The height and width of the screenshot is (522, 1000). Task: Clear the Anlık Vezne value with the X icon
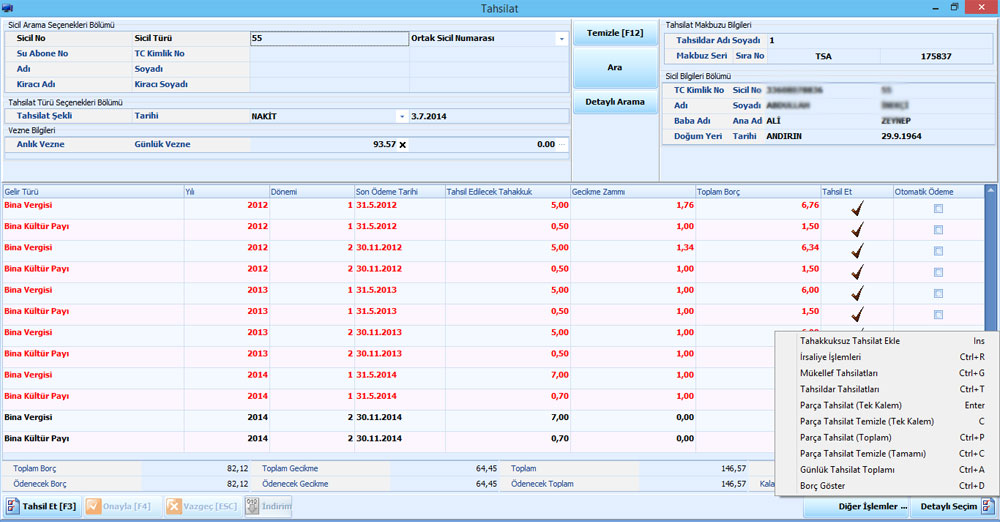click(402, 145)
